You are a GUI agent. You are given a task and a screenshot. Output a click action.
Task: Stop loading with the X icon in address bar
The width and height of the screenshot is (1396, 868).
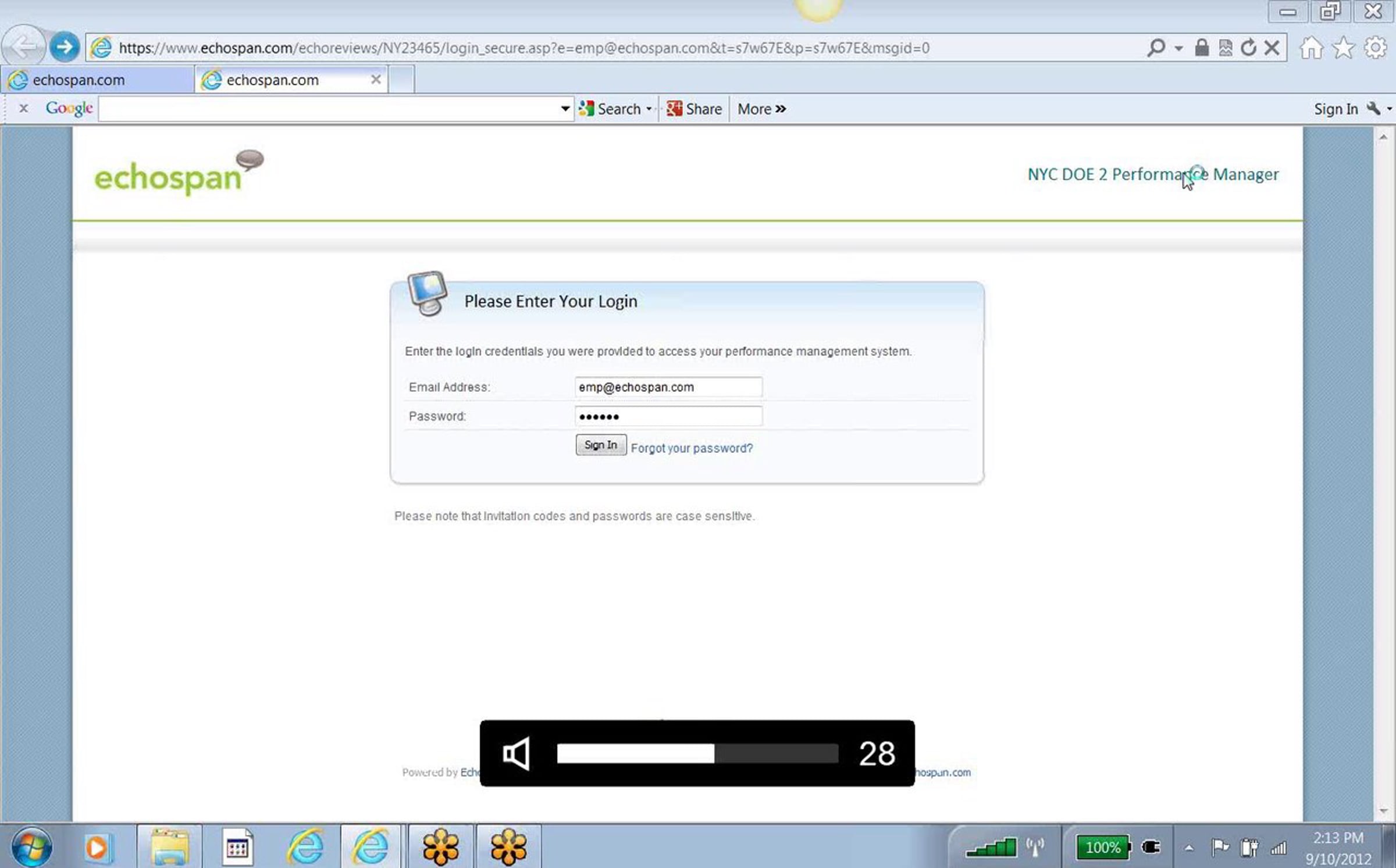pos(1272,48)
